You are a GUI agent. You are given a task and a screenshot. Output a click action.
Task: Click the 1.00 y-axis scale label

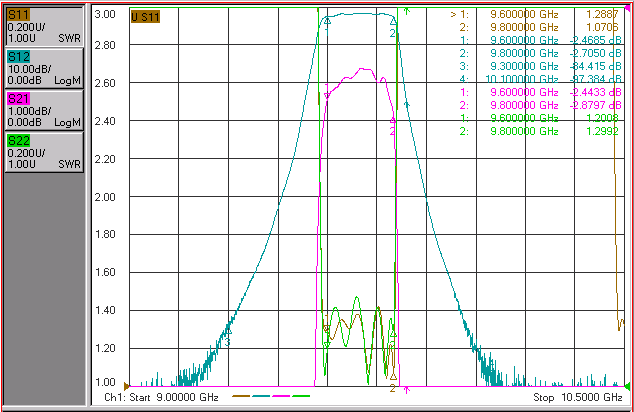105,382
